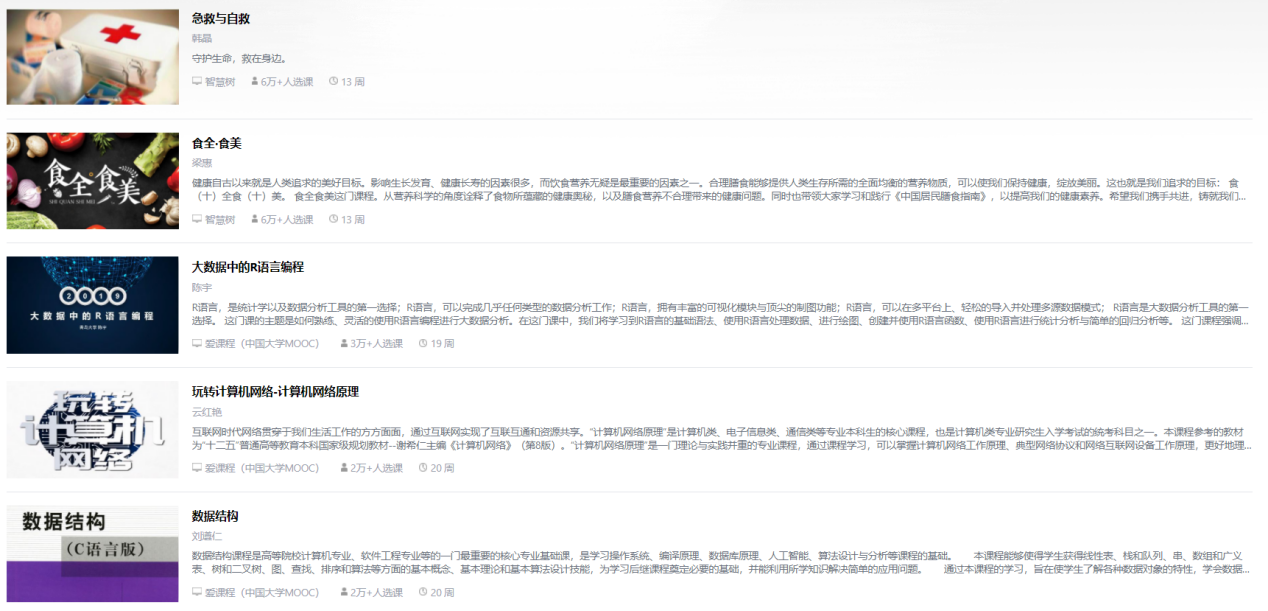Click the teacher name 陈宇
The width and height of the screenshot is (1268, 611).
click(202, 287)
